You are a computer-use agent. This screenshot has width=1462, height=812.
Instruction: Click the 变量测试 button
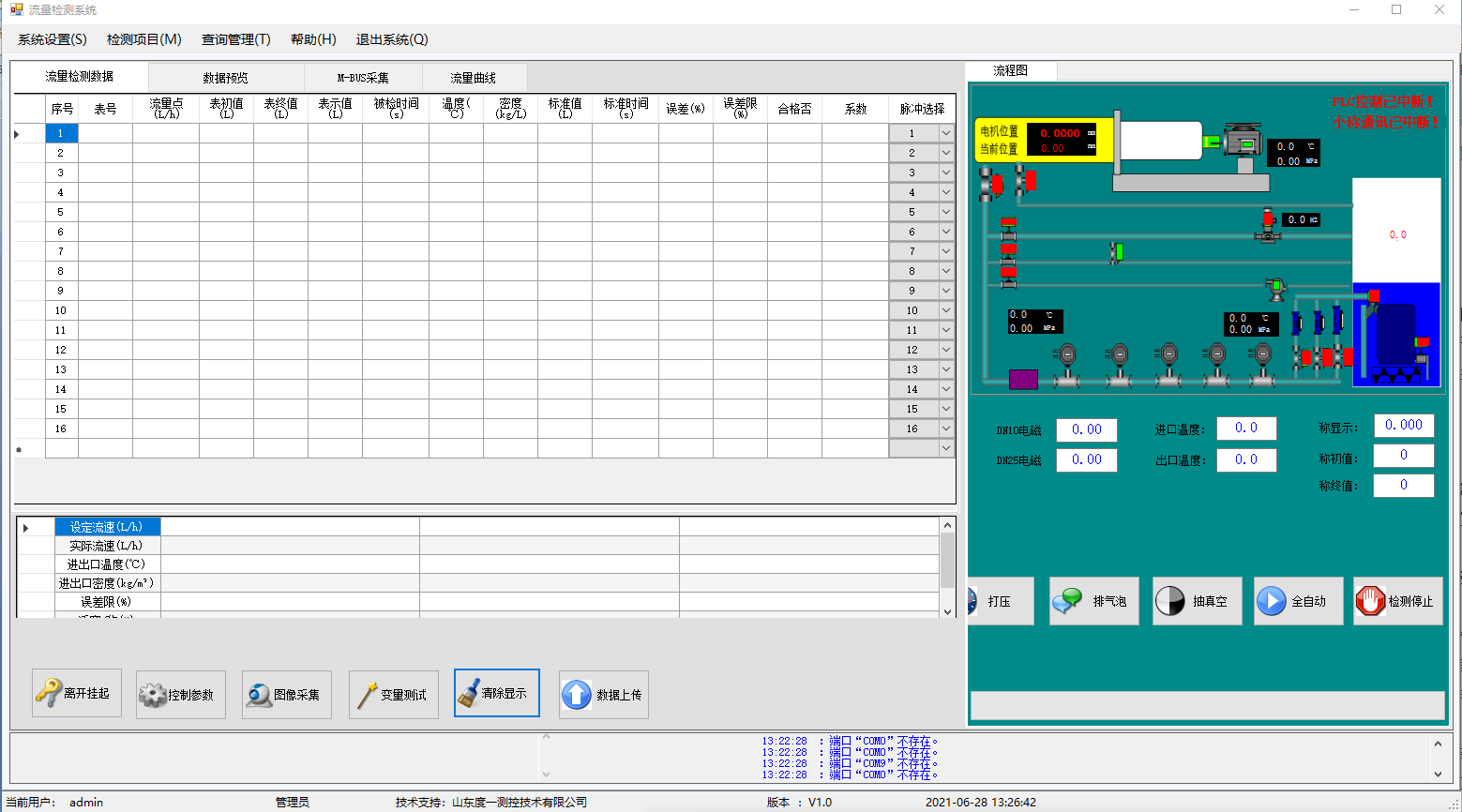point(394,695)
